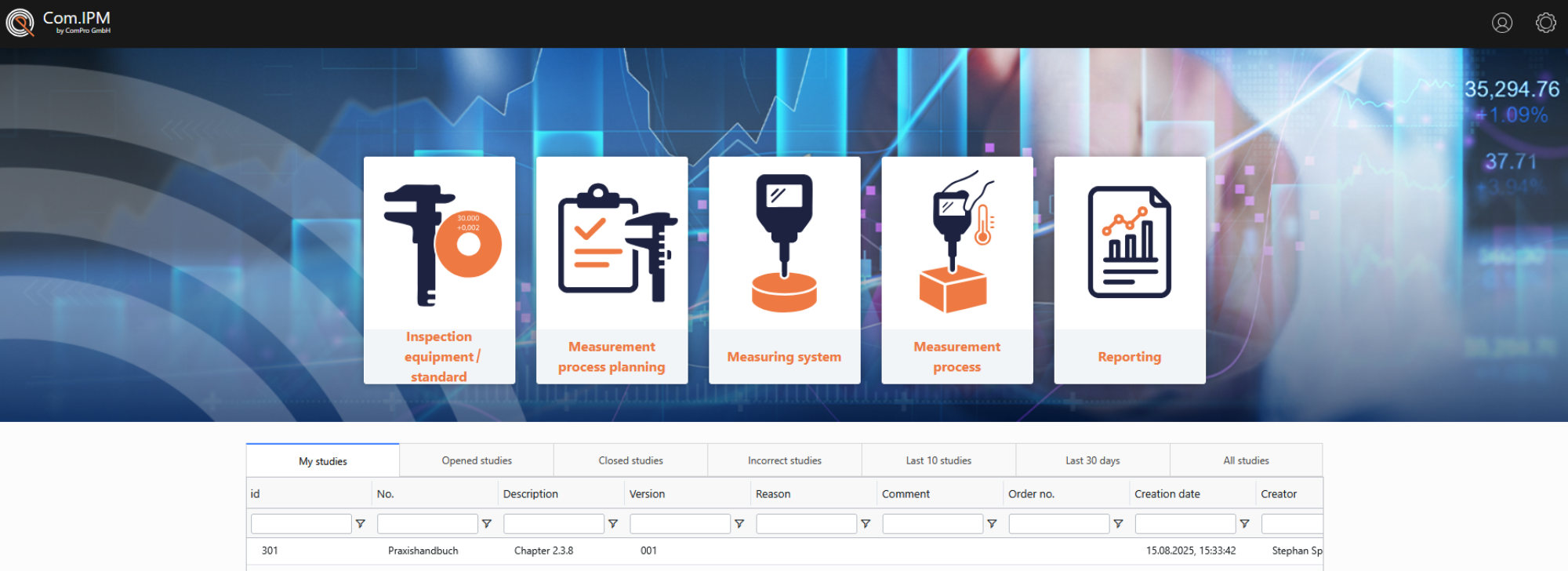Open the id column filter options
Screen dimensions: 1568x571
pos(361,524)
